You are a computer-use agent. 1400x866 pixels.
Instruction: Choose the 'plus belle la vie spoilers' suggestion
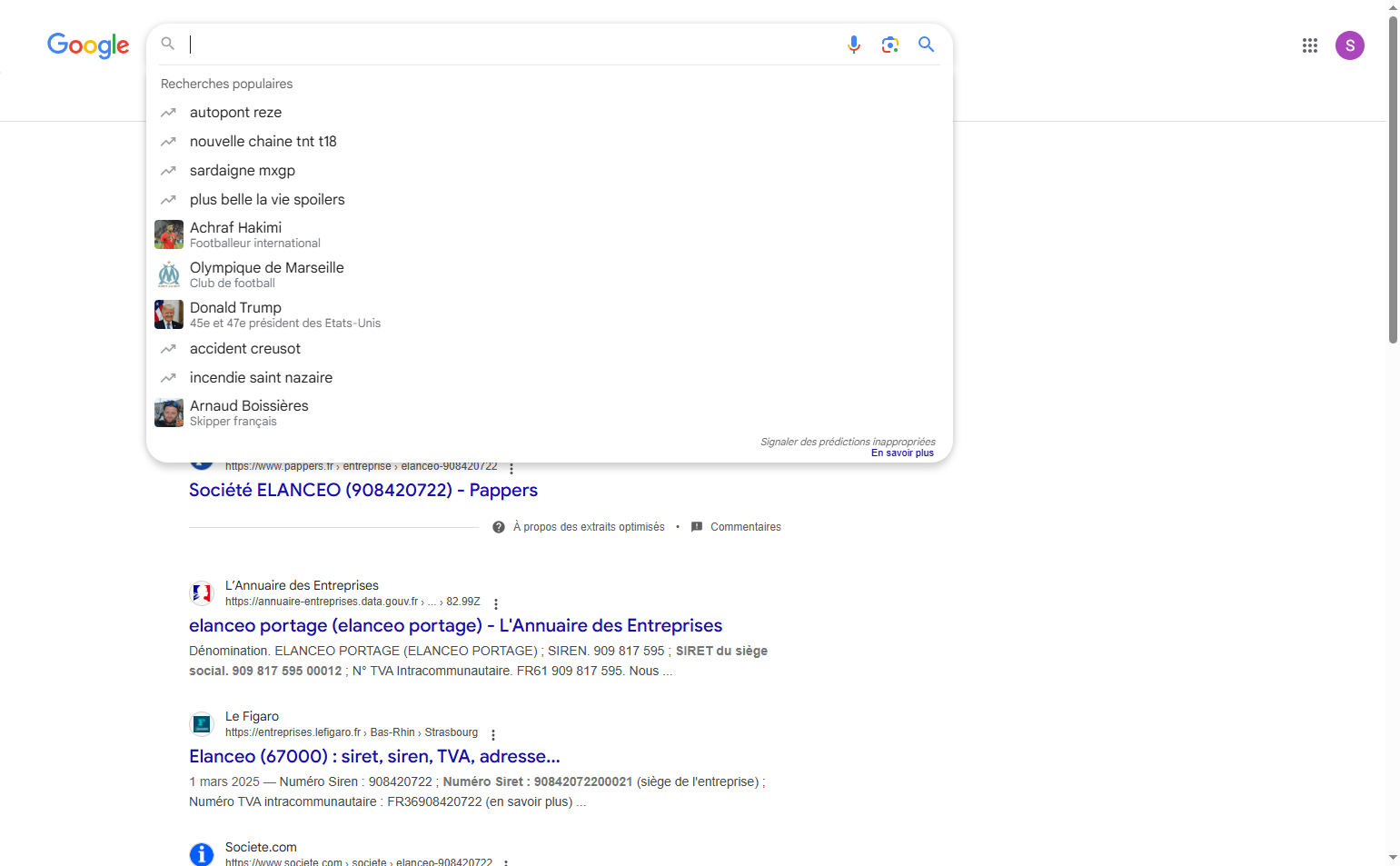pyautogui.click(x=550, y=200)
